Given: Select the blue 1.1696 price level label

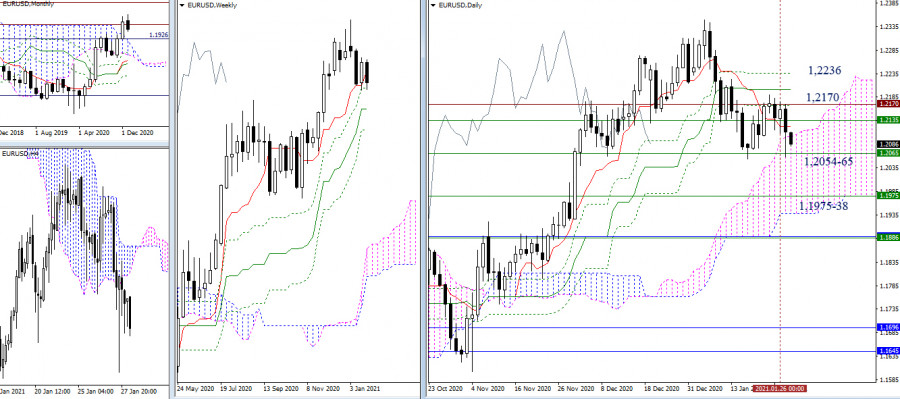Looking at the screenshot, I should click(888, 327).
